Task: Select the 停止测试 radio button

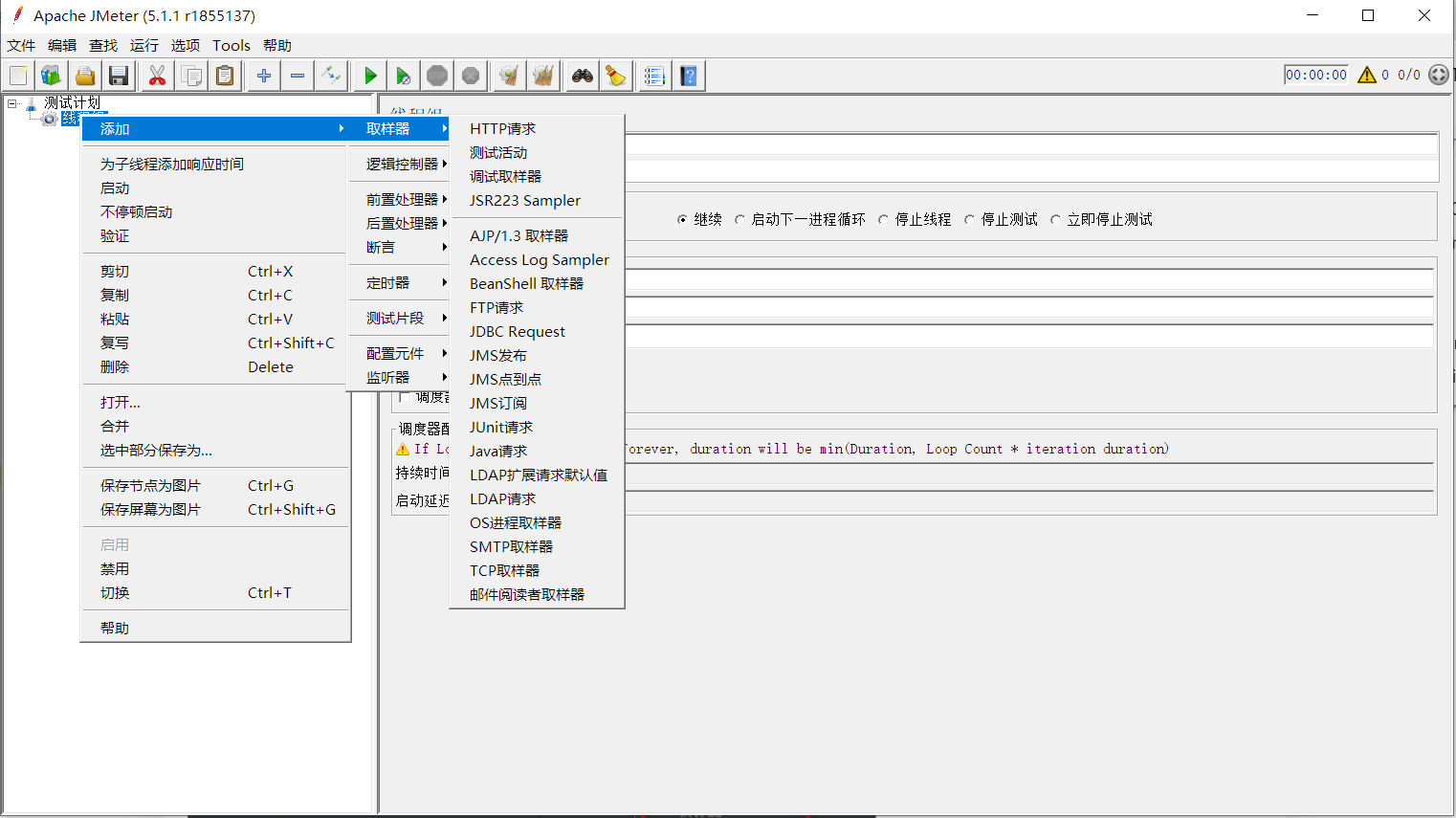Action: click(1001, 219)
